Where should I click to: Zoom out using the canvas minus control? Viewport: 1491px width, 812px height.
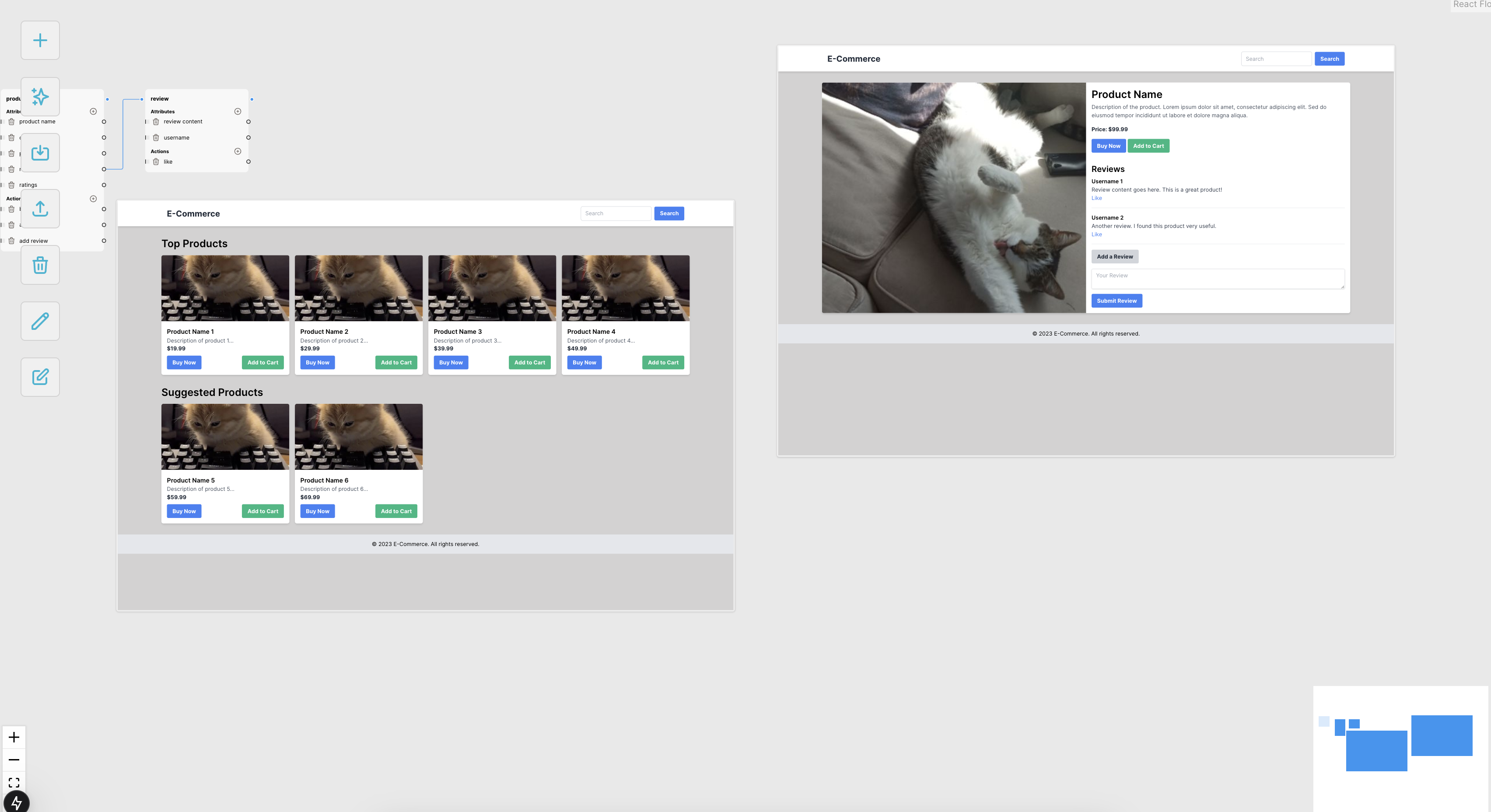tap(14, 760)
